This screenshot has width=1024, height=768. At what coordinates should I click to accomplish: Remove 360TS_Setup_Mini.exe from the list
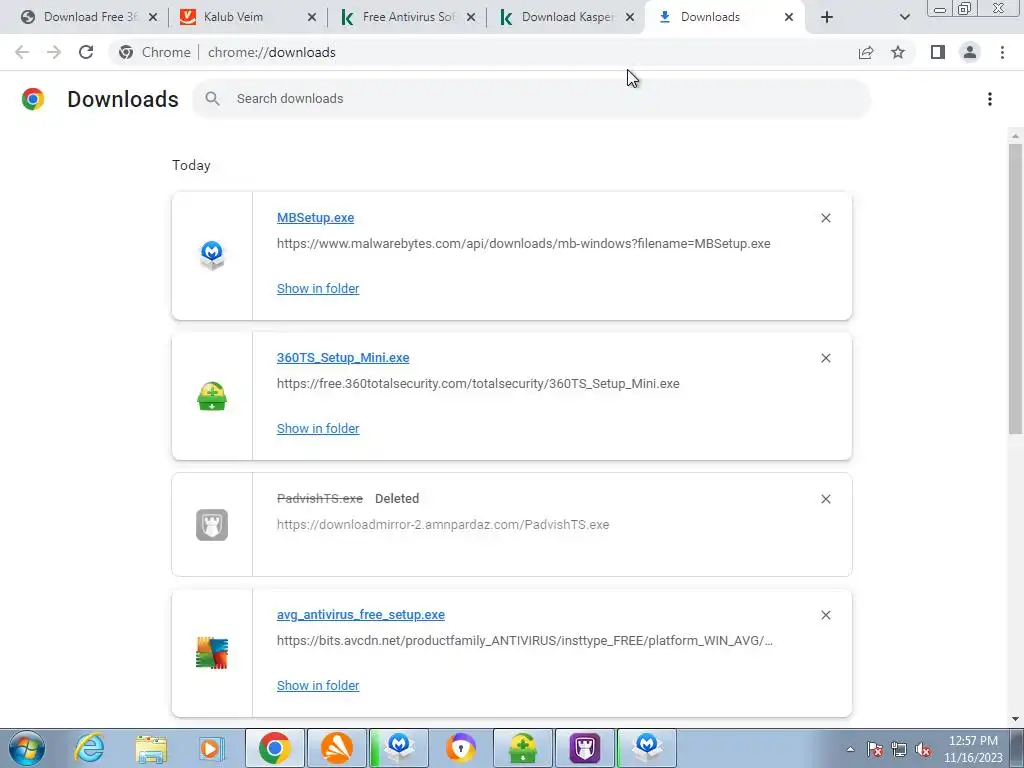pyautogui.click(x=825, y=358)
